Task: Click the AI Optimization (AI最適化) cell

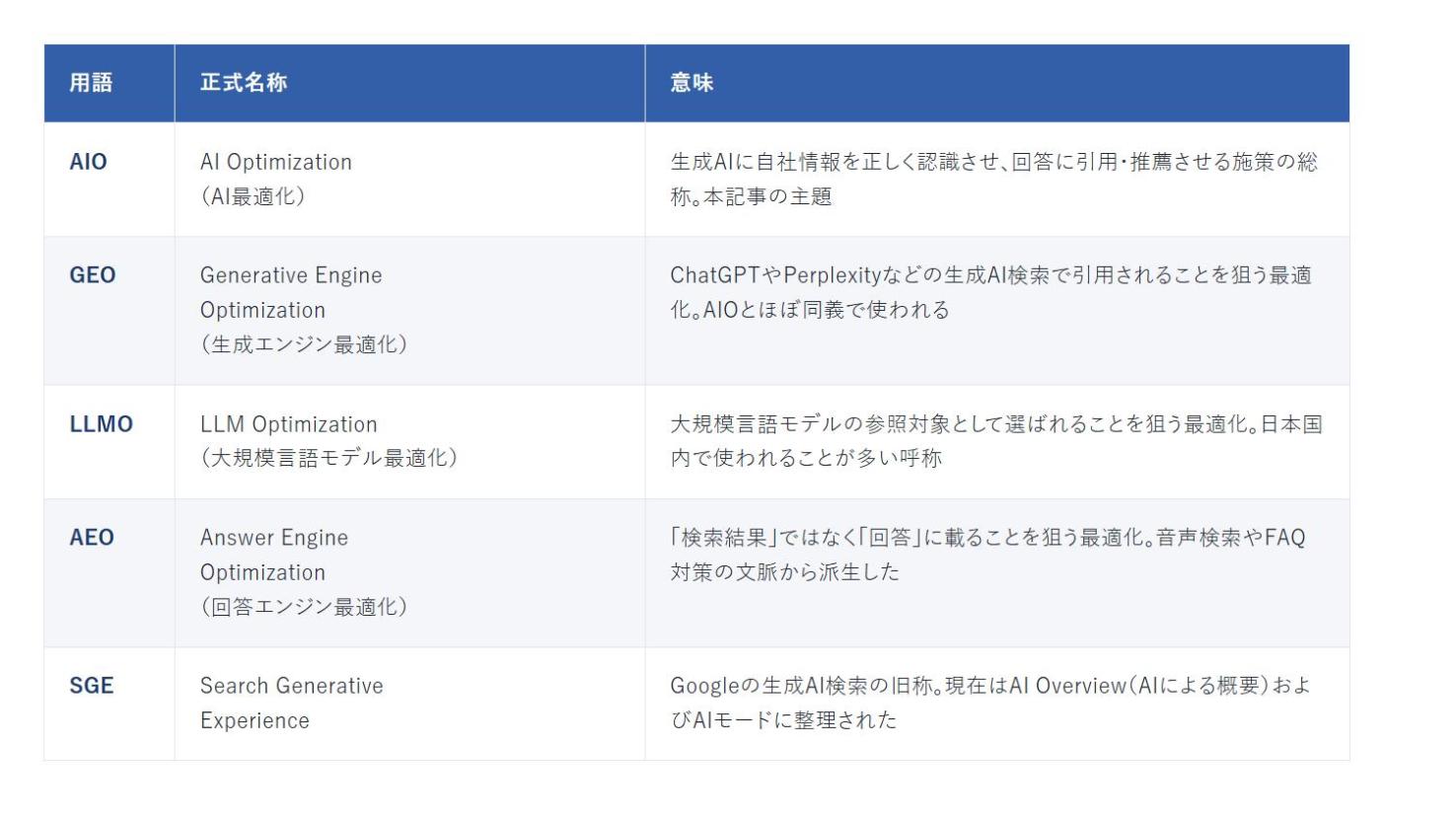Action: tap(410, 180)
